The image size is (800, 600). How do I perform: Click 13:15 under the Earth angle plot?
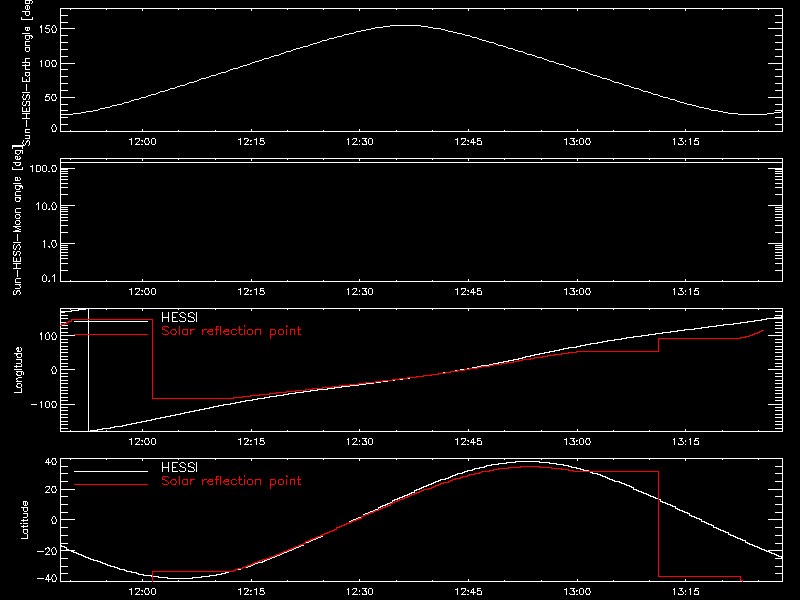coord(686,142)
